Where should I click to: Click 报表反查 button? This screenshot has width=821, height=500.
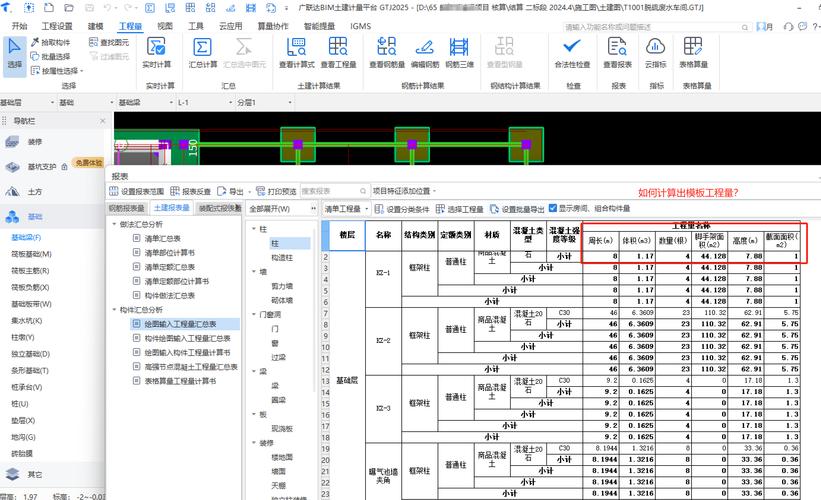pyautogui.click(x=191, y=191)
